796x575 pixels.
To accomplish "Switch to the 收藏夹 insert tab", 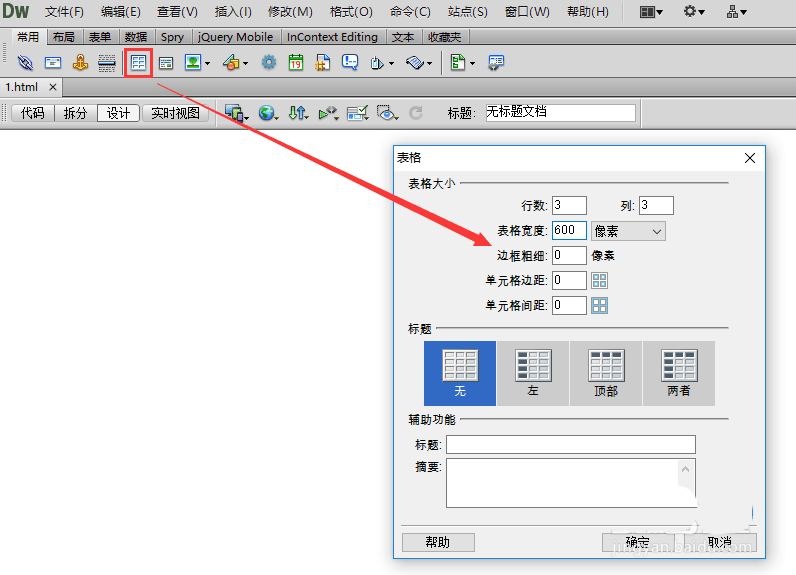I will [x=444, y=37].
